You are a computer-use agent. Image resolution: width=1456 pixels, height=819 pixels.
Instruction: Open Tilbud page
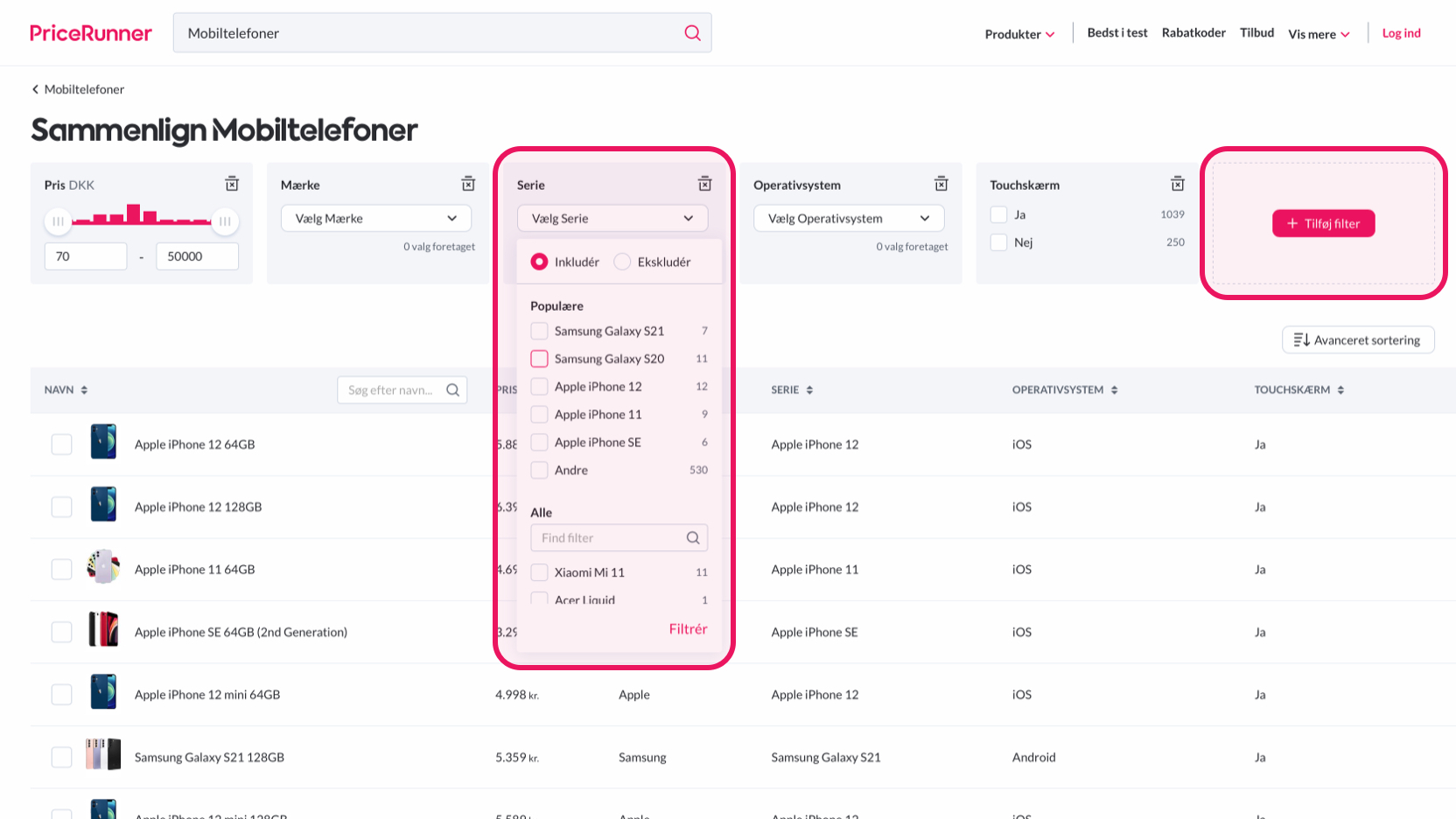click(x=1256, y=32)
